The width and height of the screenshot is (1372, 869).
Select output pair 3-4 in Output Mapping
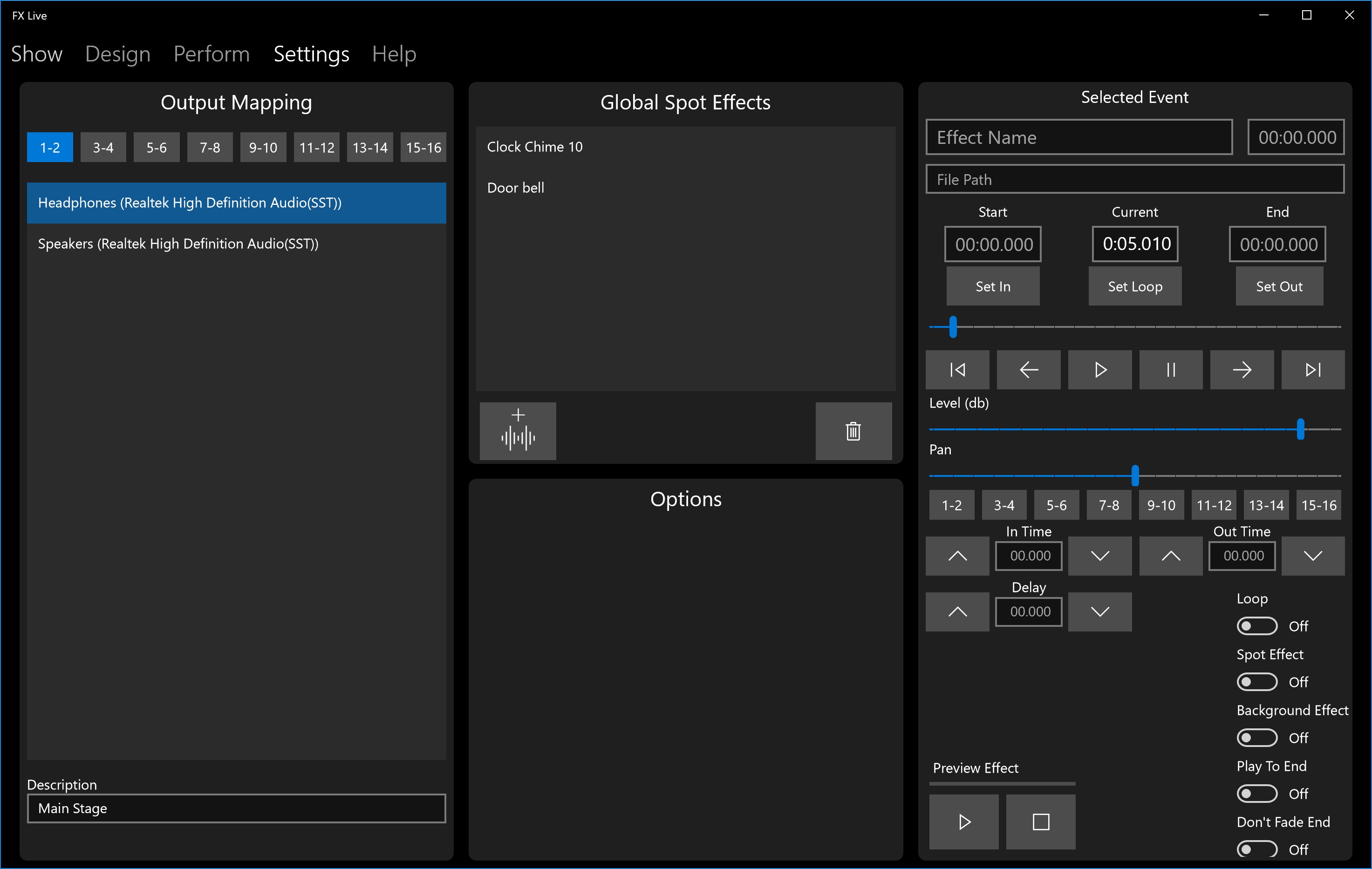(x=103, y=148)
